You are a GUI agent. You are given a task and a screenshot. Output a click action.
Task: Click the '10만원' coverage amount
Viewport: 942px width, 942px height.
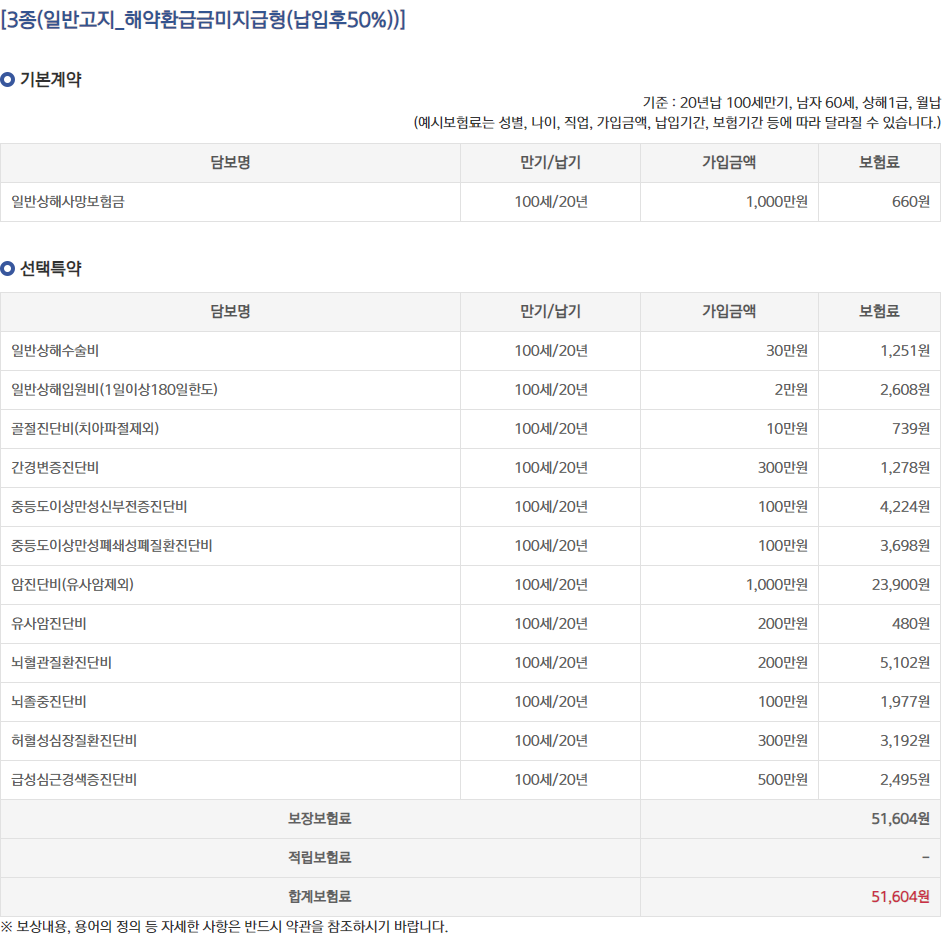tap(787, 429)
